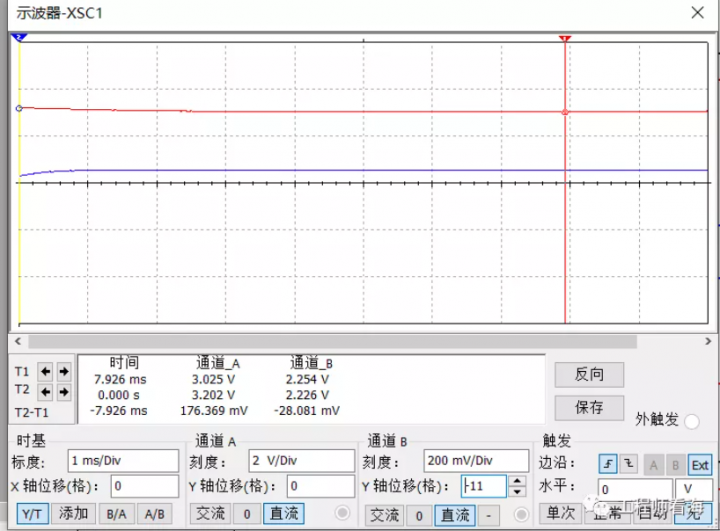Open trigger level unit V field
The image size is (720, 531).
tap(695, 489)
